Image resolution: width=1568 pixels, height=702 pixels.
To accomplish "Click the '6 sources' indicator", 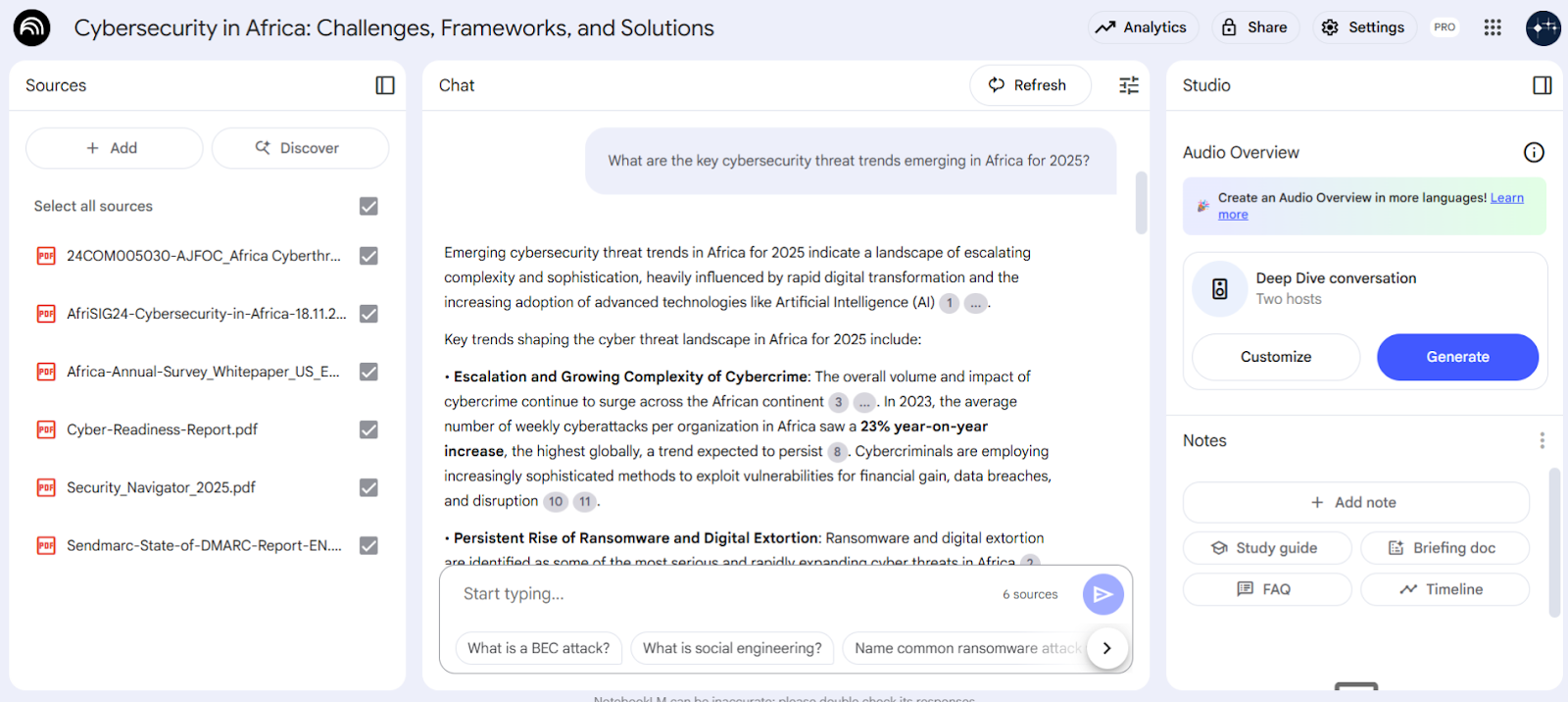I will click(x=1030, y=594).
